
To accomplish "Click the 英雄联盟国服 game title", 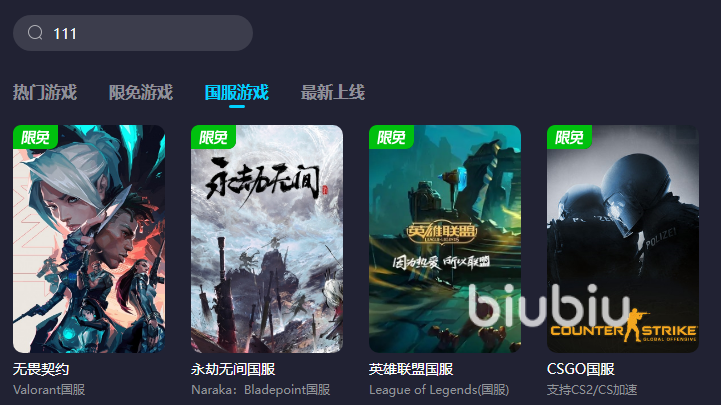I will [411, 369].
